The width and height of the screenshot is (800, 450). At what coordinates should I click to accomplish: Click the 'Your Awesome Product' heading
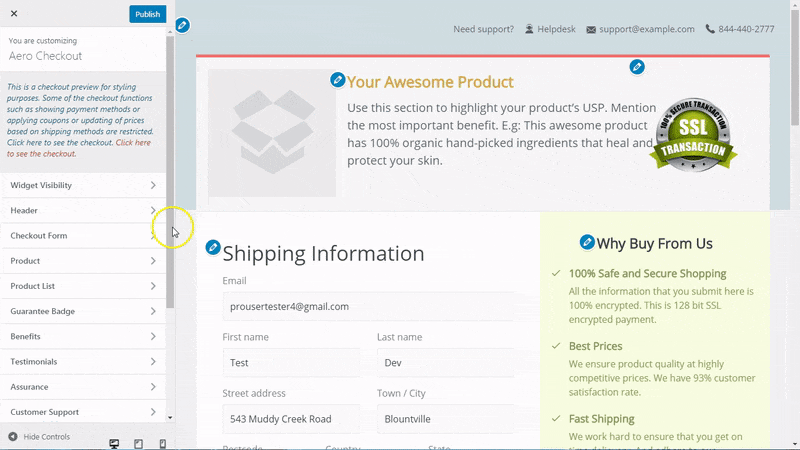[430, 82]
